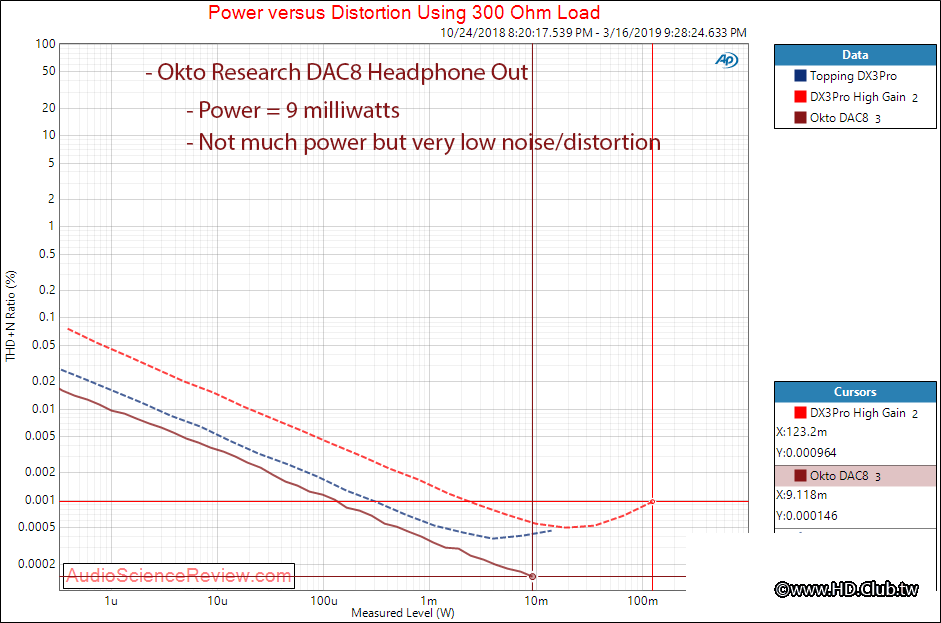
Task: Click the 'Okto Research DAC8 Headphone Out' annotation
Action: click(337, 73)
